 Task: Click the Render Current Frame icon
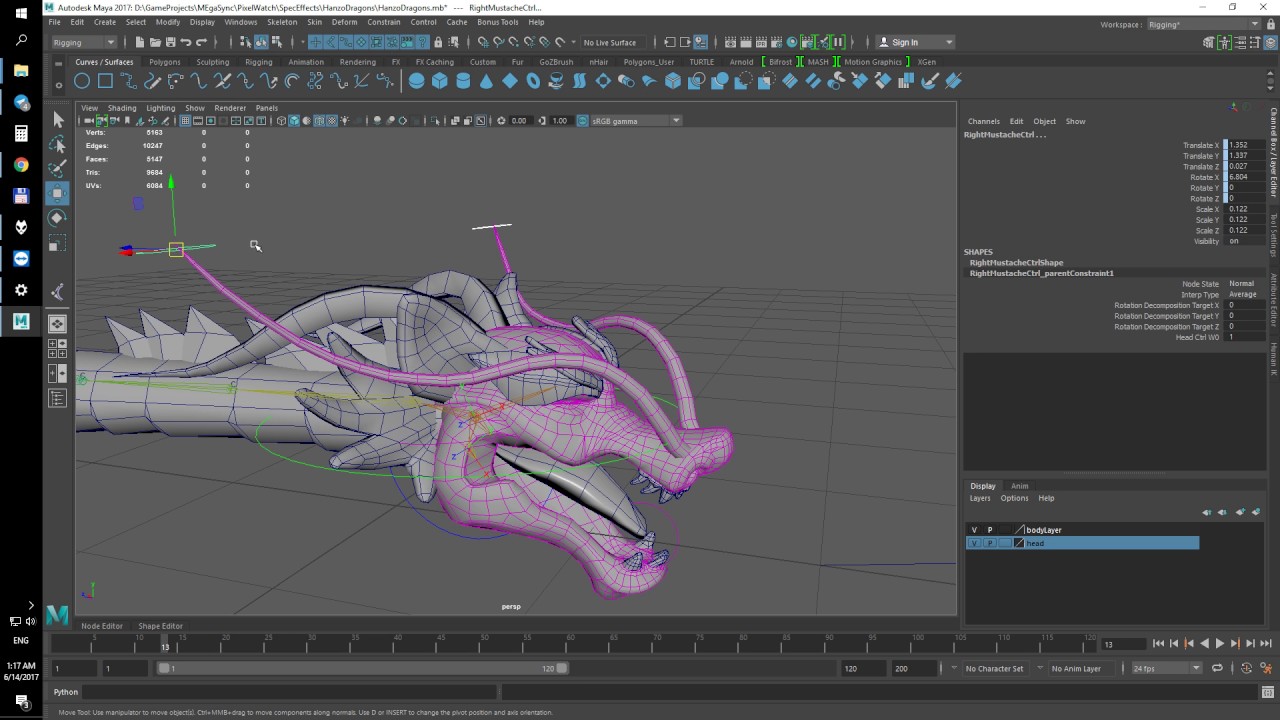tap(746, 42)
